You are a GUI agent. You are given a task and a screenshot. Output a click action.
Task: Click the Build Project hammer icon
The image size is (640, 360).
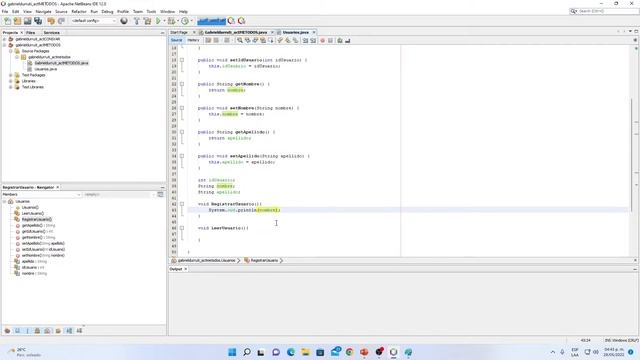pyautogui.click(x=137, y=21)
